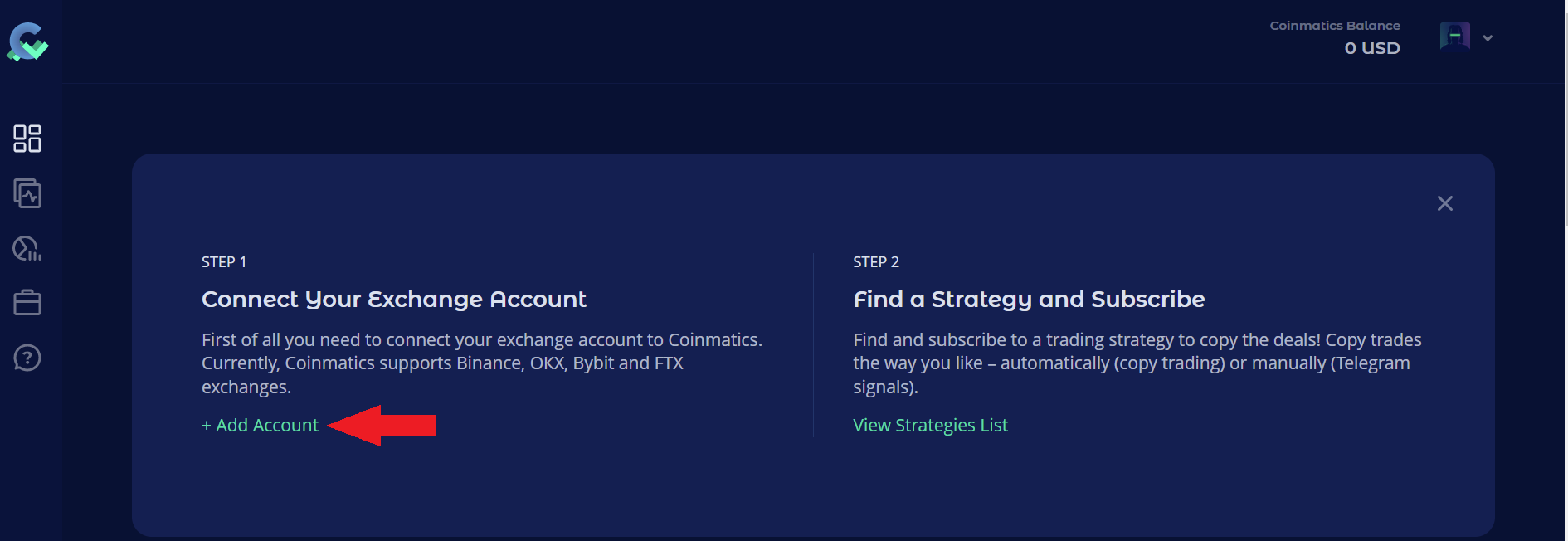This screenshot has width=1568, height=541.
Task: Click the 0 USD balance amount
Action: pyautogui.click(x=1372, y=48)
